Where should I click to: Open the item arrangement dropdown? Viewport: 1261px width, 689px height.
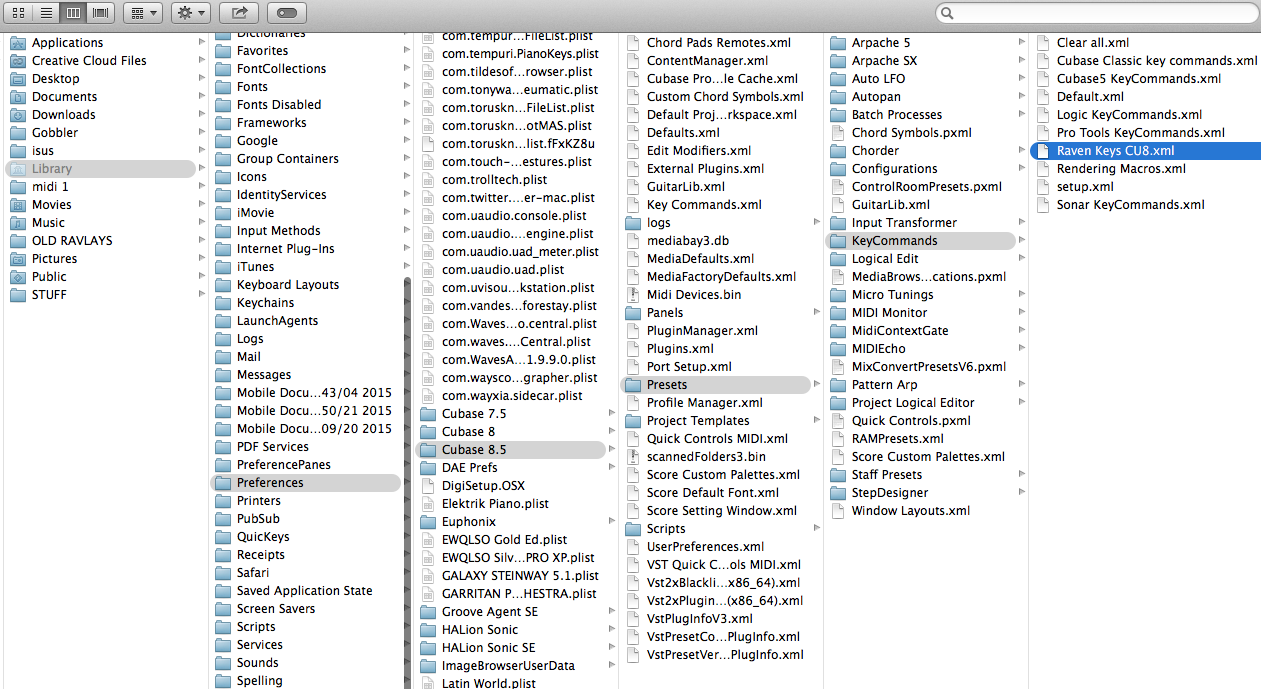click(x=143, y=13)
